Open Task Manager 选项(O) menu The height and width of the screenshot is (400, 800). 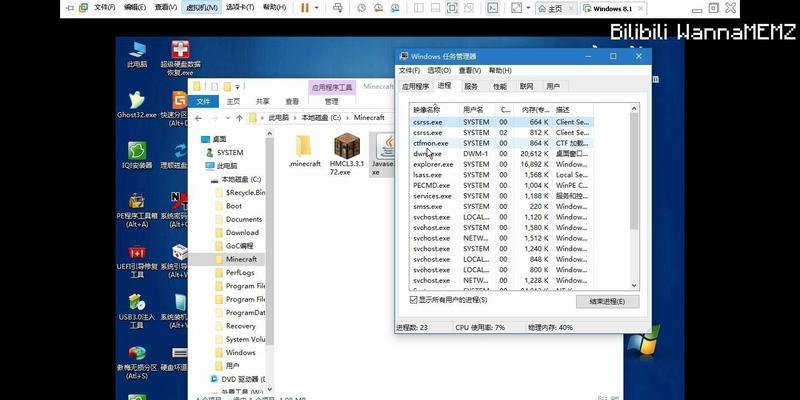439,70
